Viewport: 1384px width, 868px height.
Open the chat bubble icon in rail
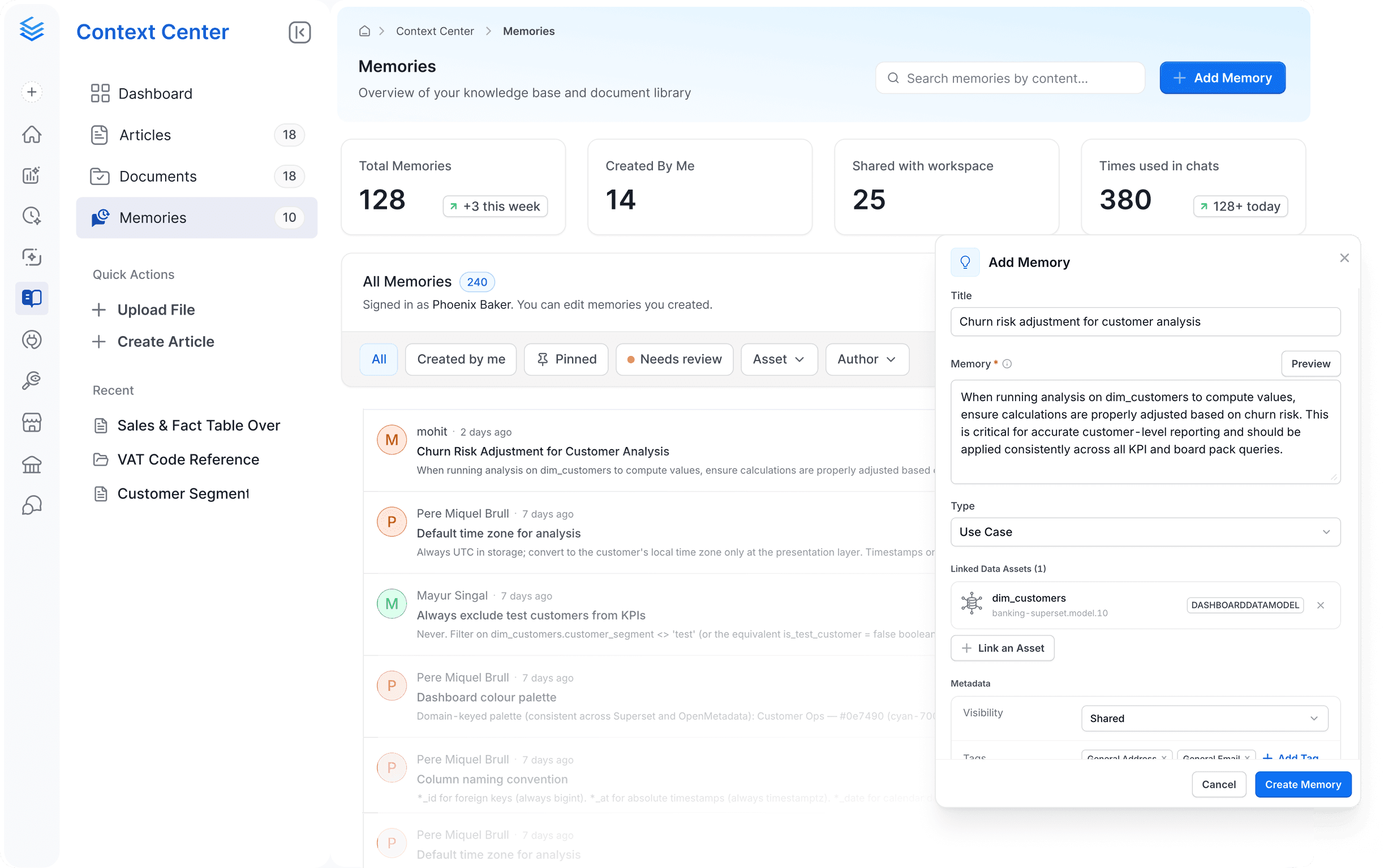32,505
